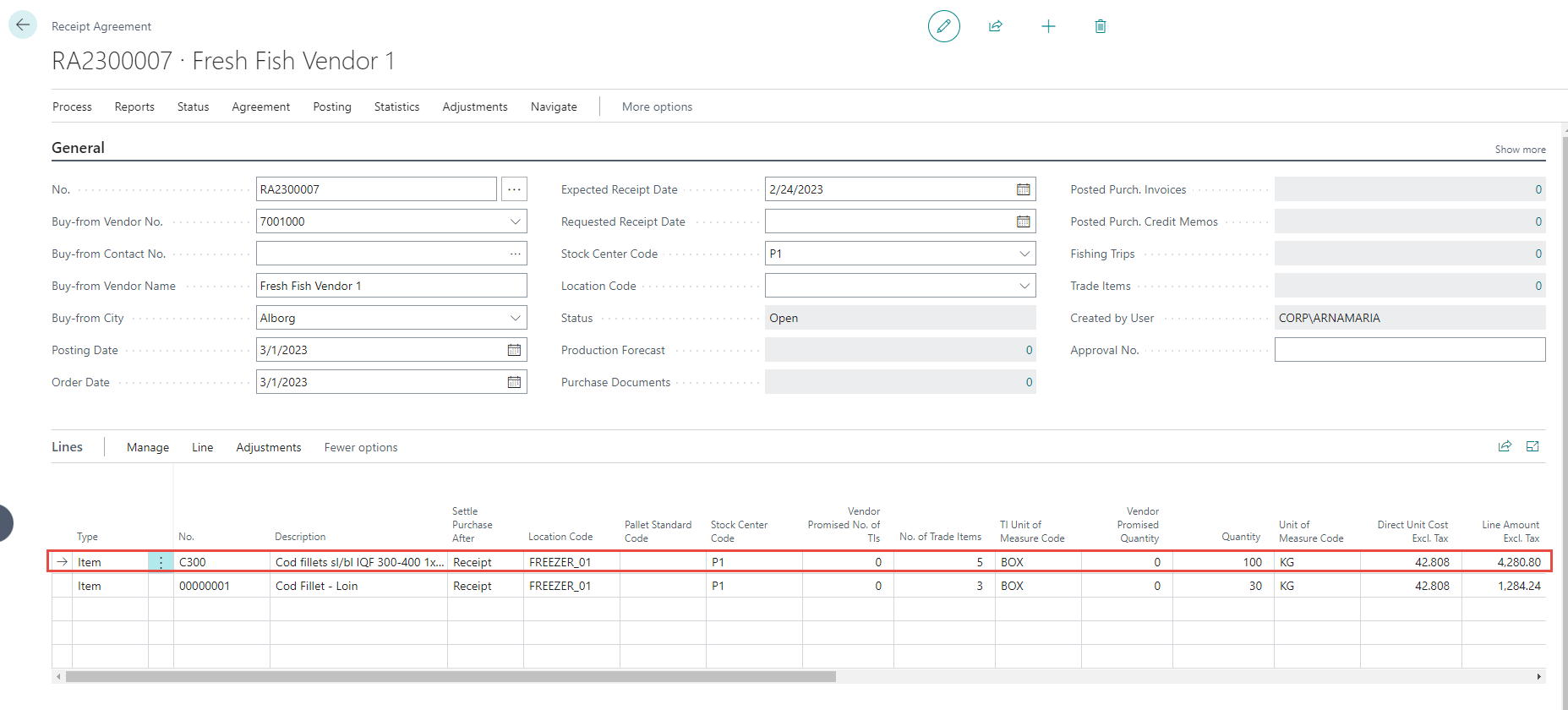Expand the Lines section to full view
The image size is (1568, 710).
1532,446
